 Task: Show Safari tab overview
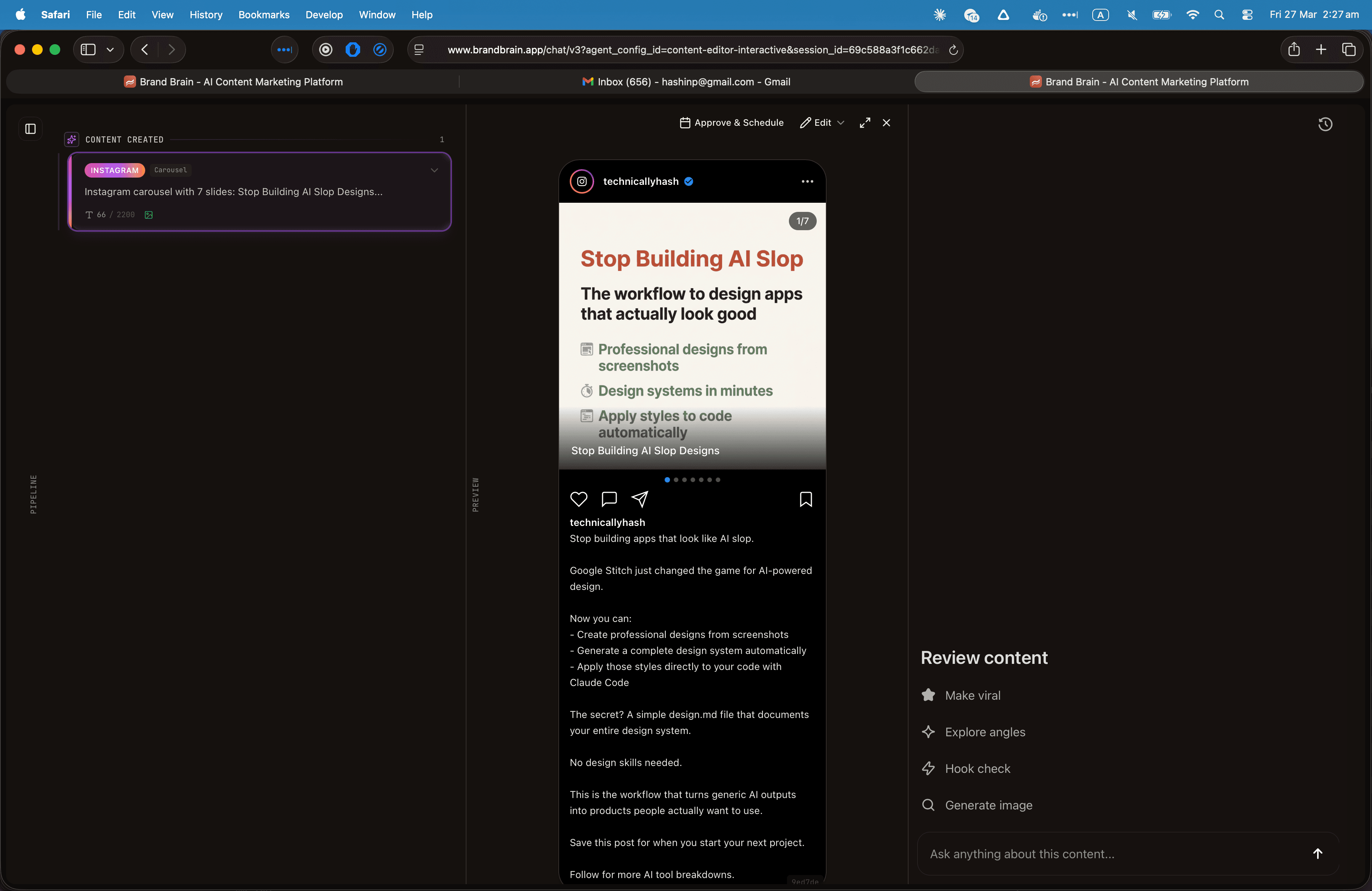pyautogui.click(x=1348, y=50)
